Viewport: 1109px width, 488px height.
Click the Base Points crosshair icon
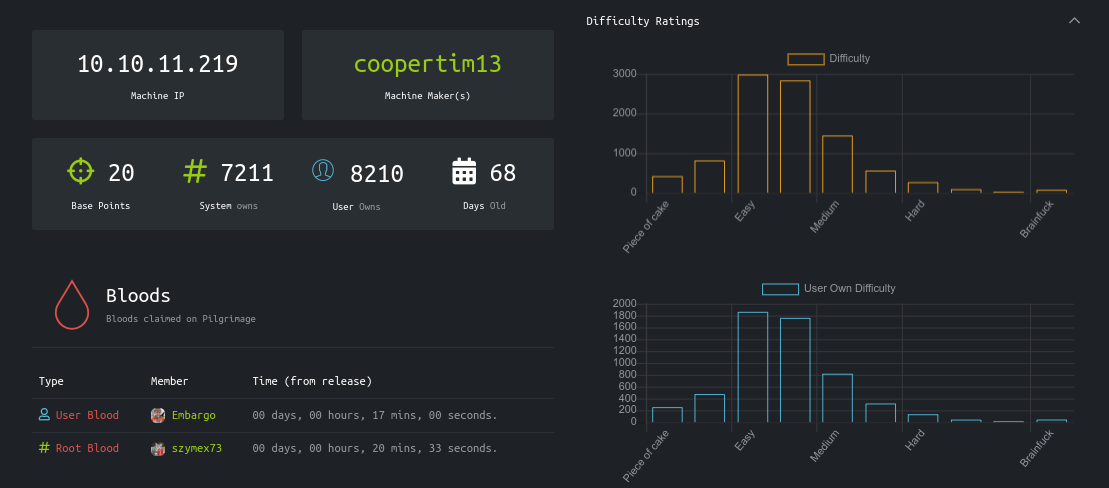click(x=81, y=172)
